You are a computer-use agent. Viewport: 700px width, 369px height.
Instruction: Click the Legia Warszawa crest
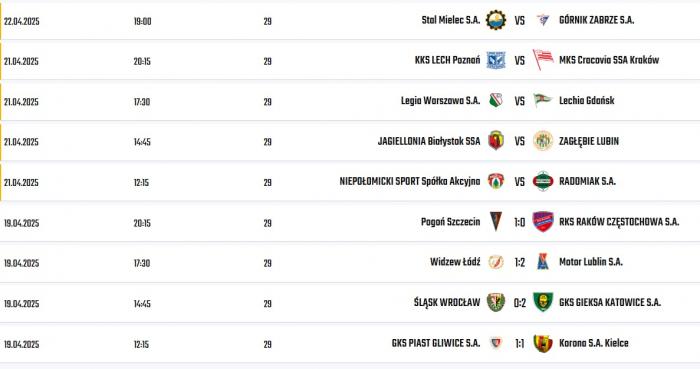point(496,100)
